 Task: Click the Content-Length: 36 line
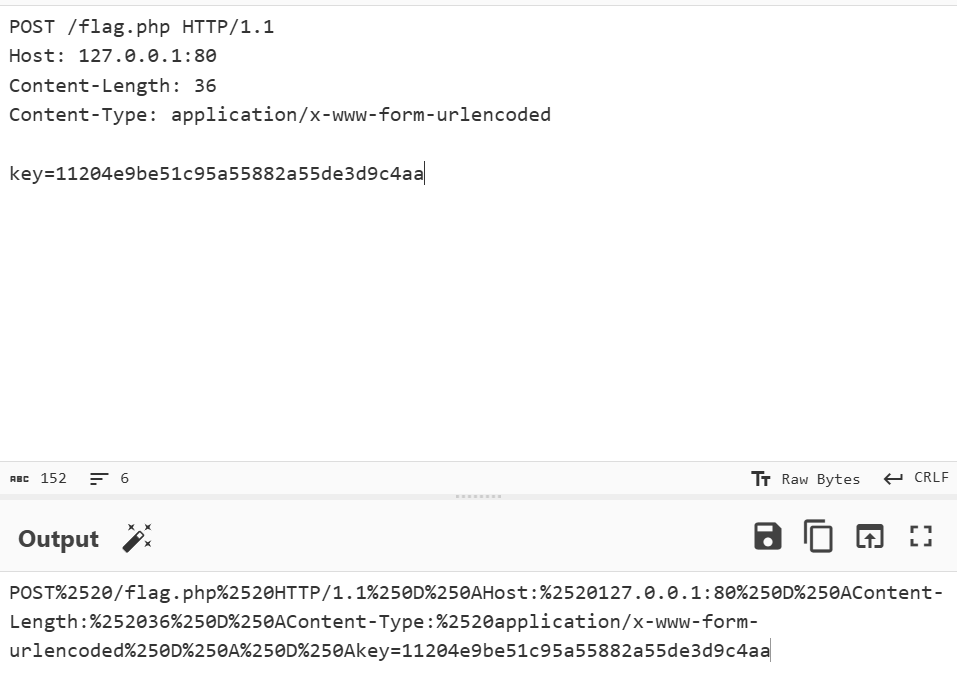113,85
